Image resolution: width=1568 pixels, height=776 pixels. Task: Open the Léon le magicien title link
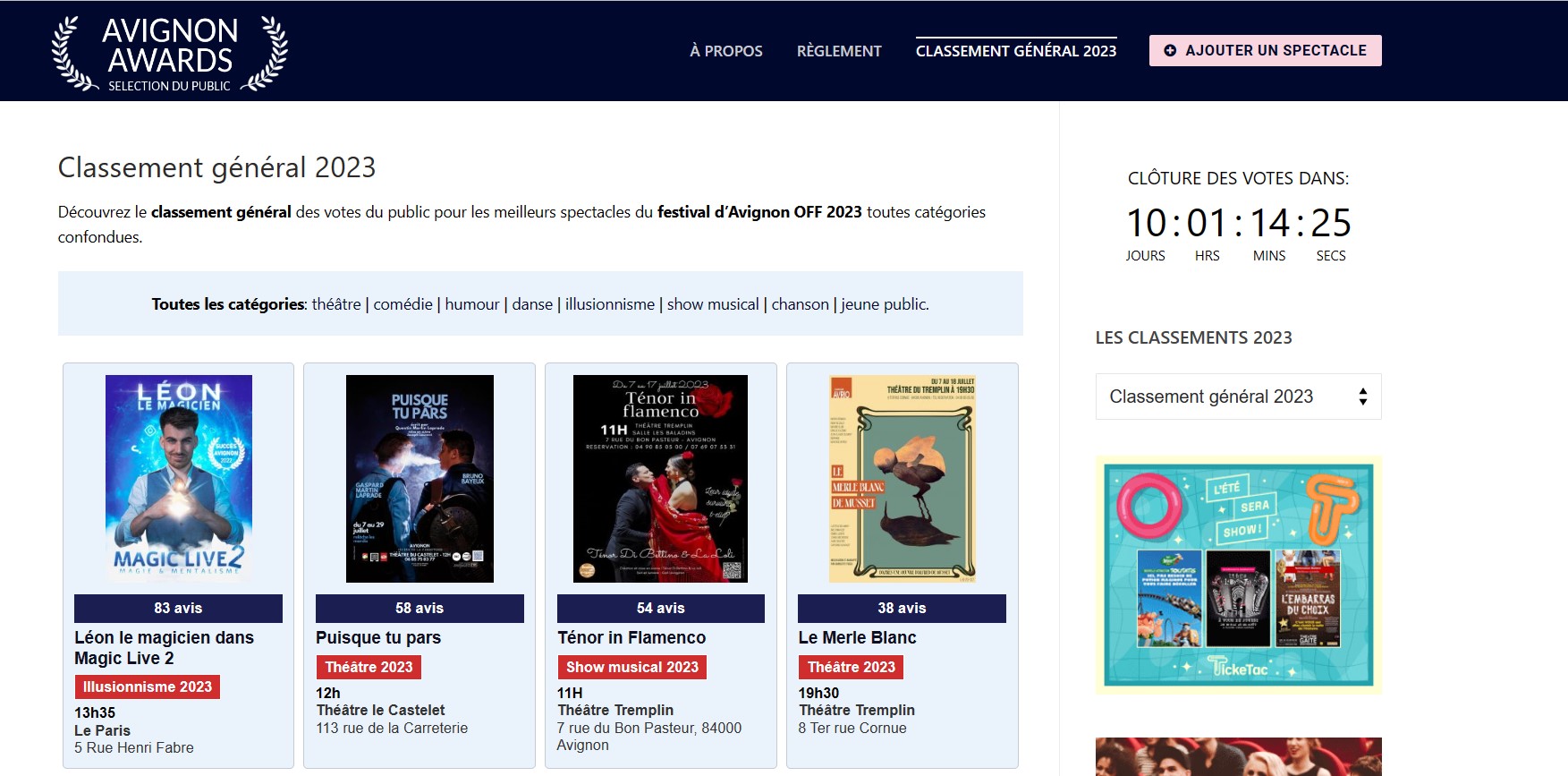coord(164,647)
